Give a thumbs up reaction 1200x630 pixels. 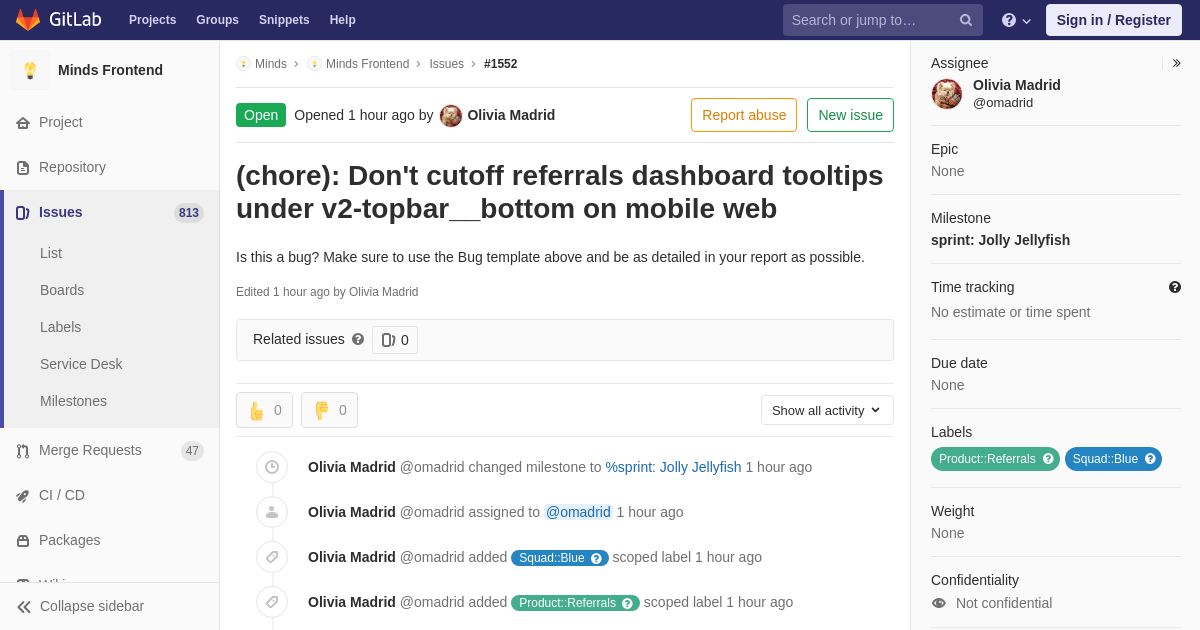point(264,410)
